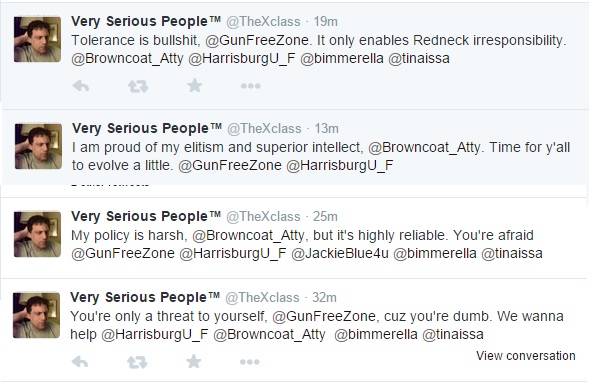Reply to the 32m tweet at bottom
Image resolution: width=602 pixels, height=387 pixels.
click(80, 362)
